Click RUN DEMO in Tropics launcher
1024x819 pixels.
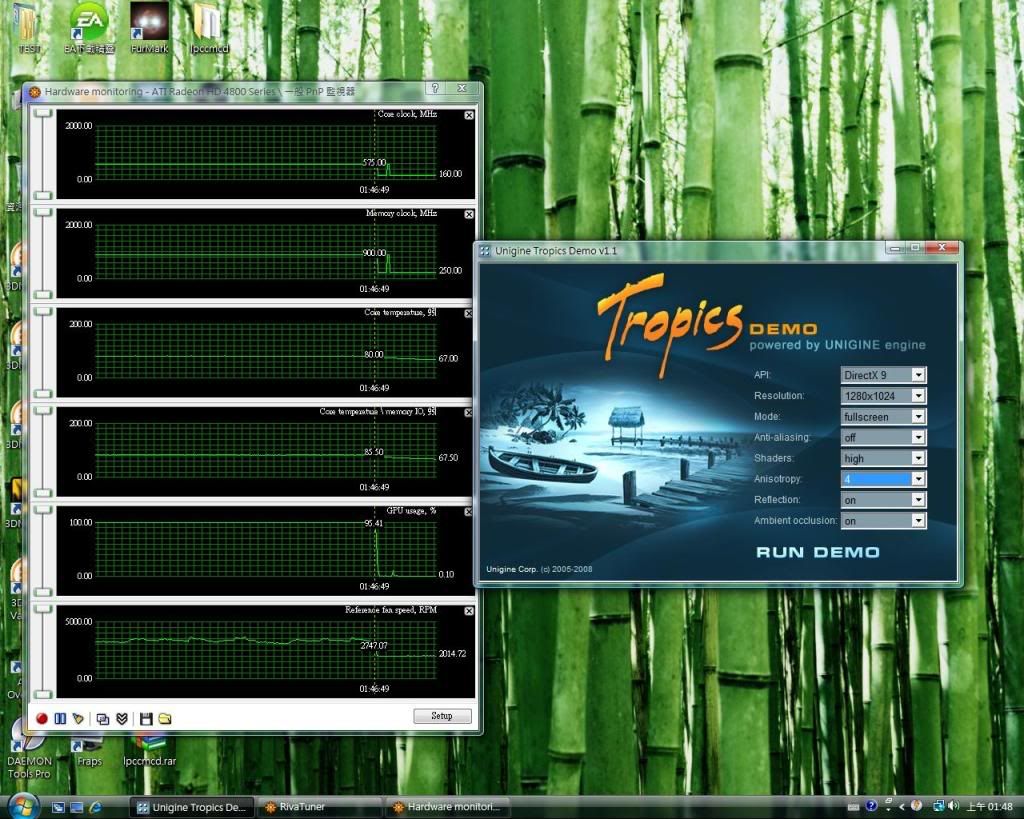(x=818, y=553)
